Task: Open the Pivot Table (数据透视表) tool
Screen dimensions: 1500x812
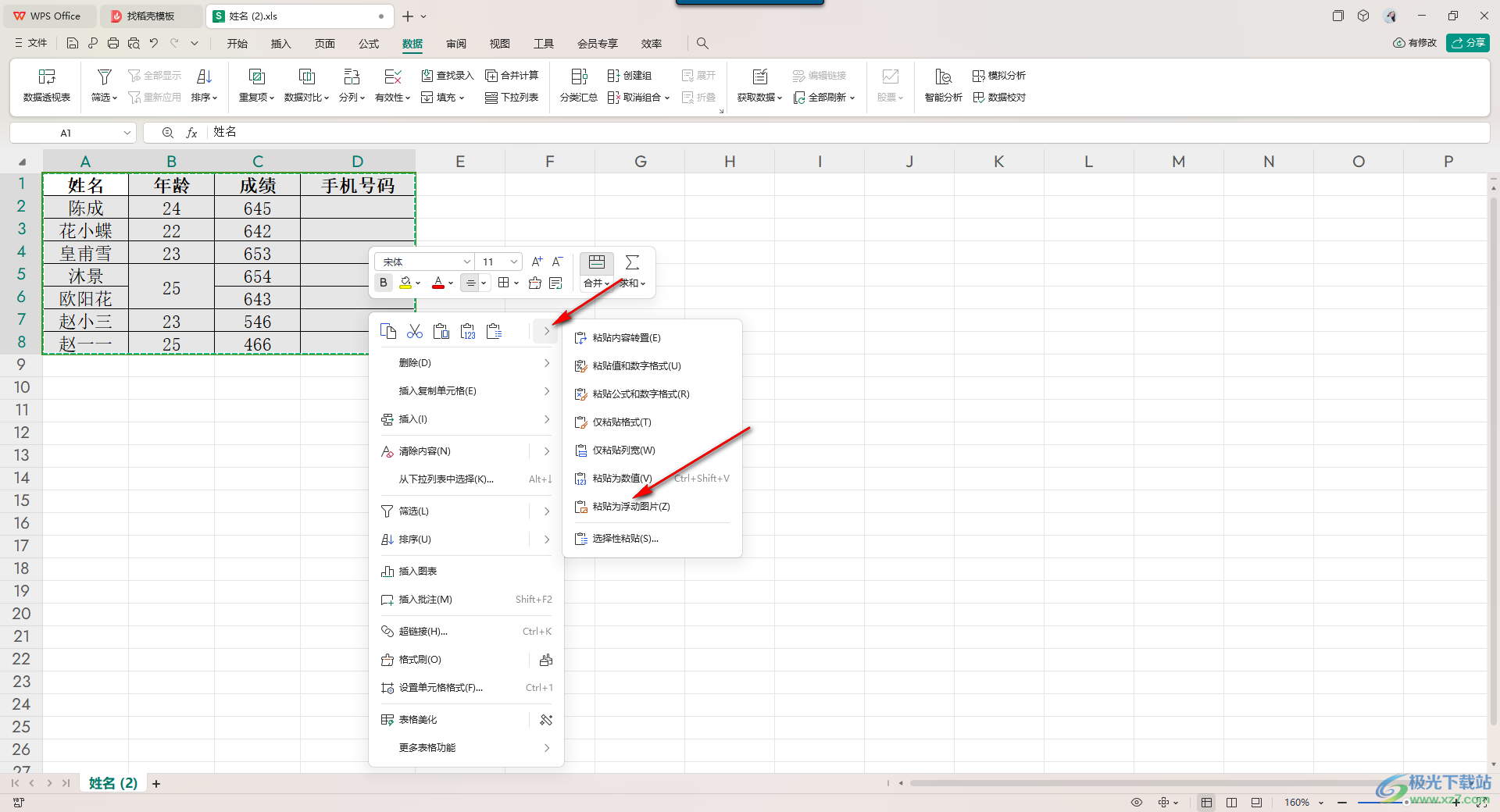Action: click(47, 84)
